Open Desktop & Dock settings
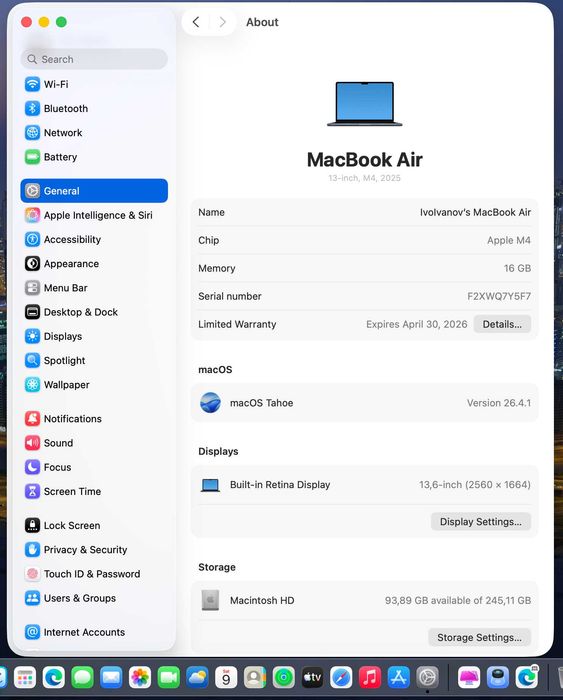Screen dimensions: 563x700 (x=94, y=312)
